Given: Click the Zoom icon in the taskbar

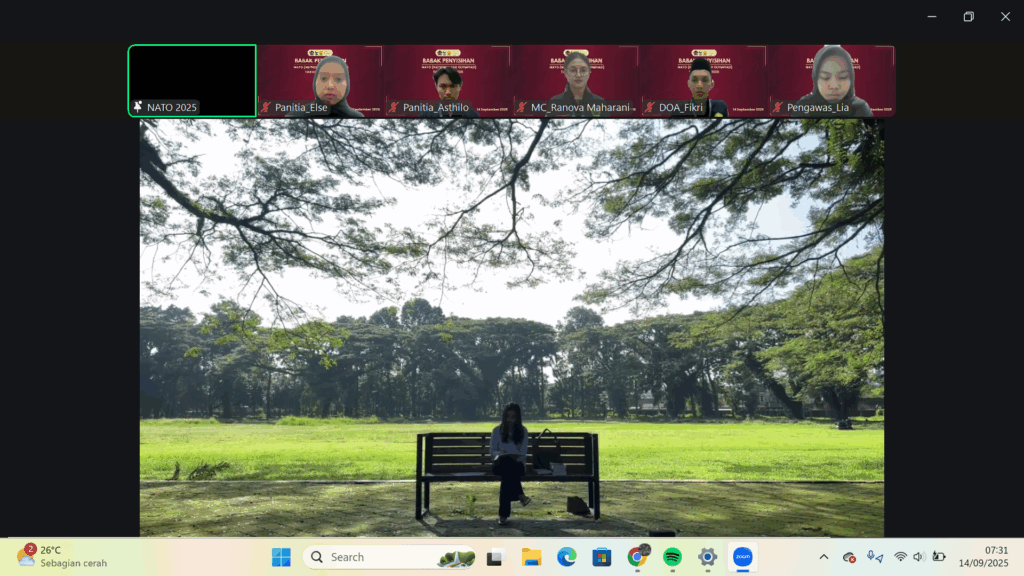Looking at the screenshot, I should [x=742, y=557].
